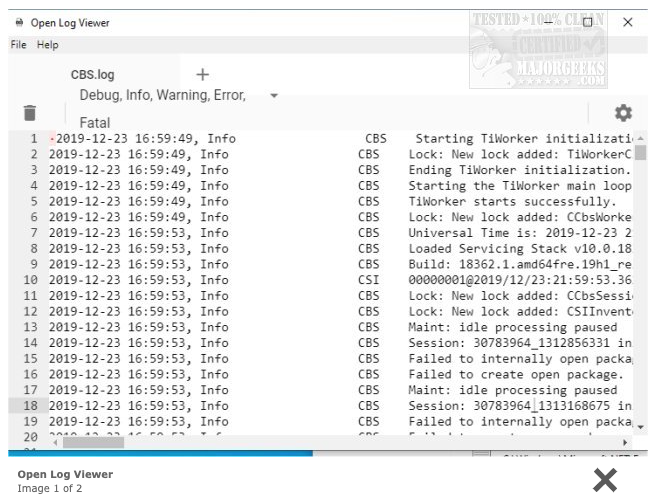Viewport: 656px width, 504px height.
Task: Open settings with the gear icon
Action: point(623,113)
